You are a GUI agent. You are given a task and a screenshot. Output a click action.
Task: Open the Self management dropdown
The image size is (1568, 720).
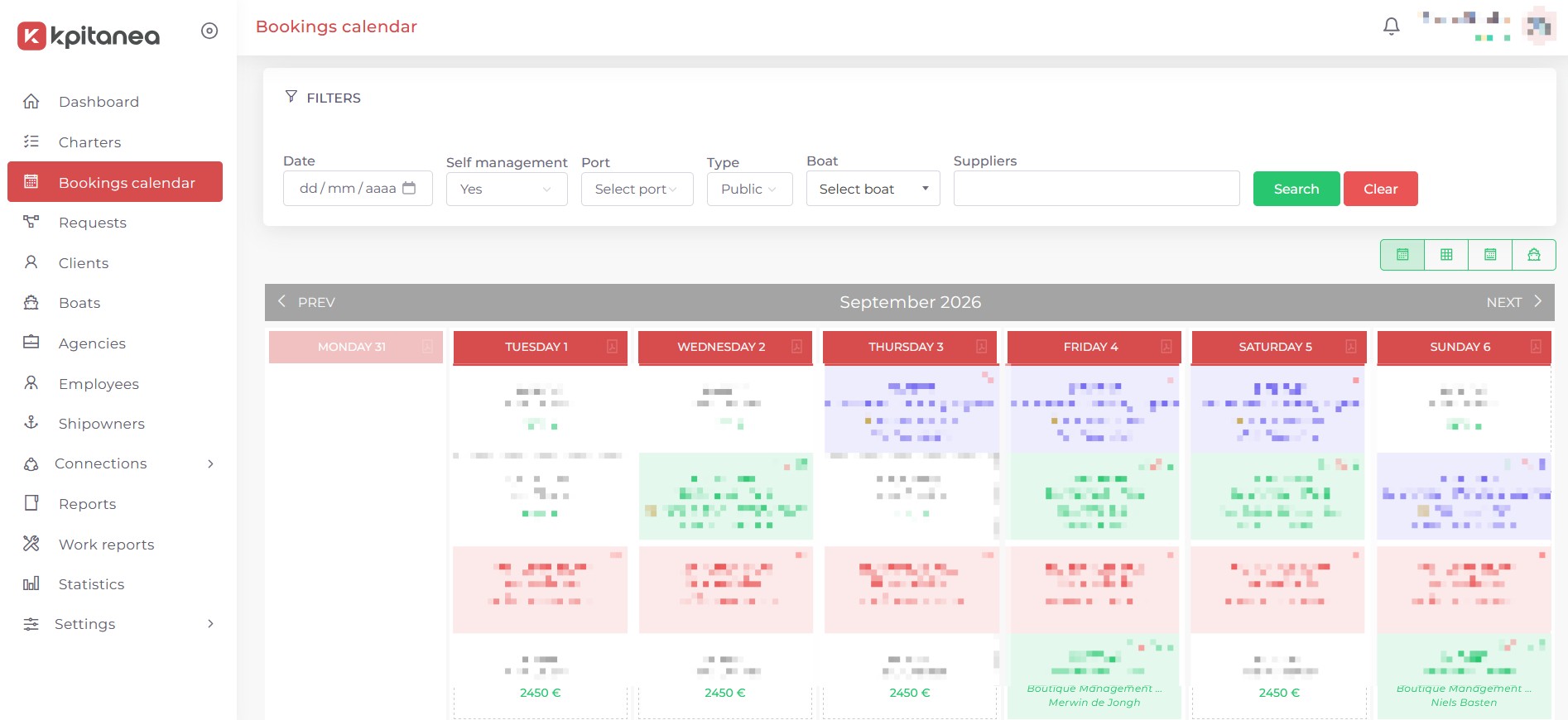coord(507,189)
